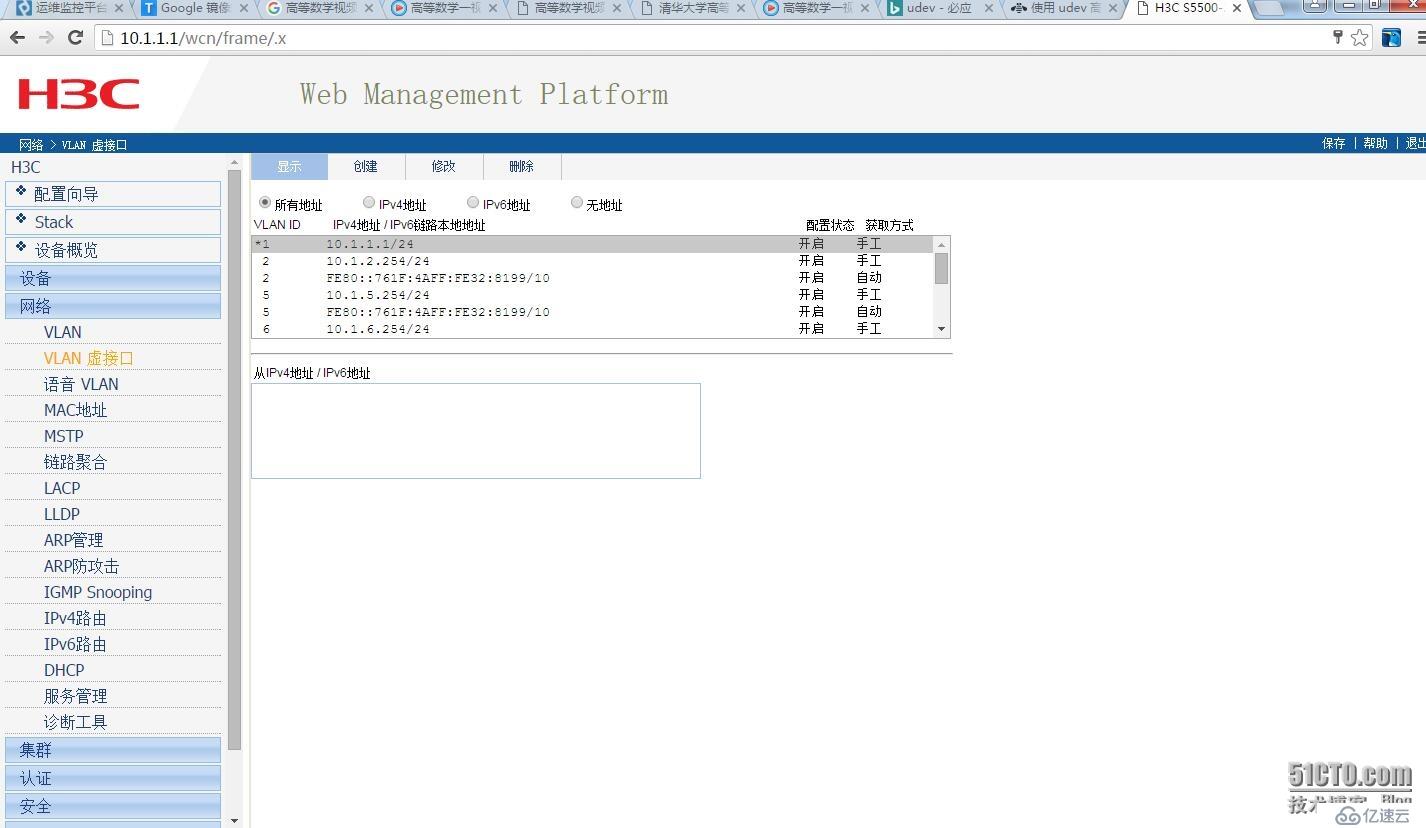Expand the Stack sidebar item

pyautogui.click(x=113, y=222)
